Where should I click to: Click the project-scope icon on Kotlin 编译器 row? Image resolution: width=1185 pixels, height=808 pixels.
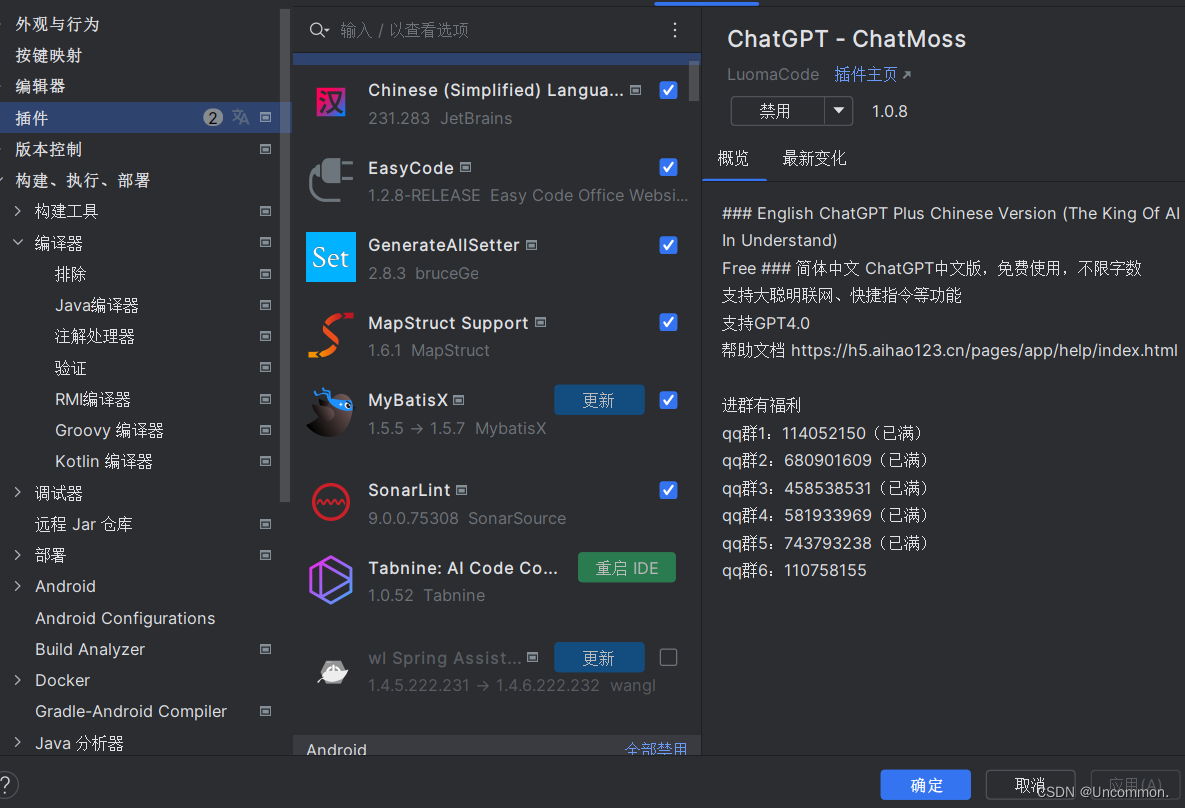pos(265,461)
